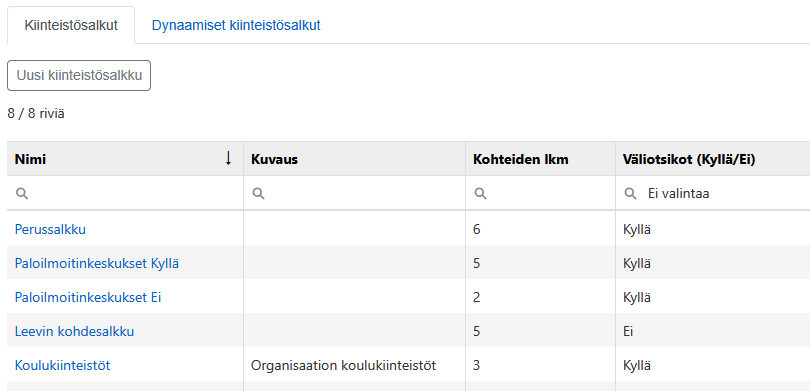
Task: Select the Kiinteistösalkut tab
Action: (71, 25)
